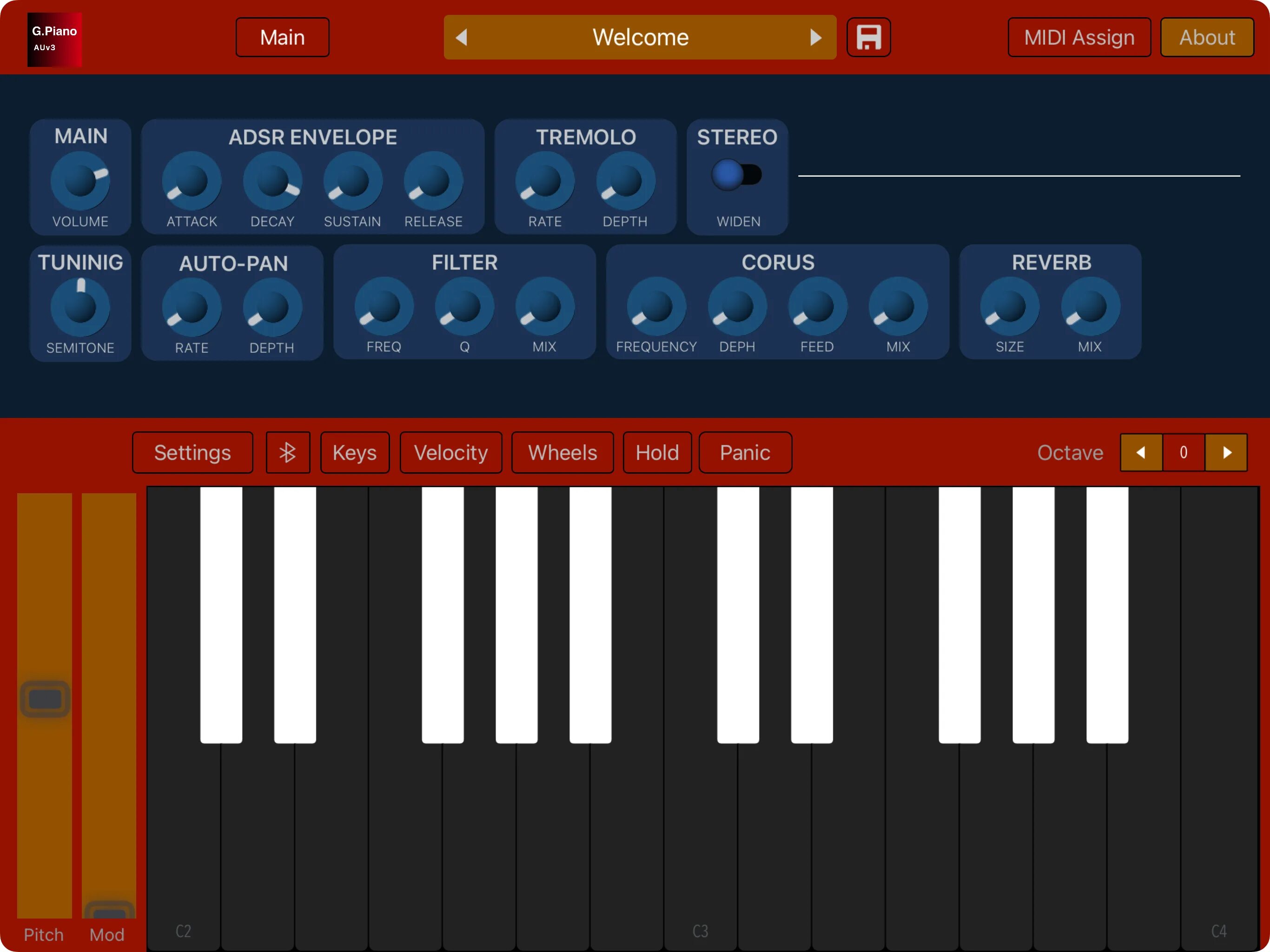Image resolution: width=1270 pixels, height=952 pixels.
Task: Open the Main tab
Action: click(x=282, y=37)
